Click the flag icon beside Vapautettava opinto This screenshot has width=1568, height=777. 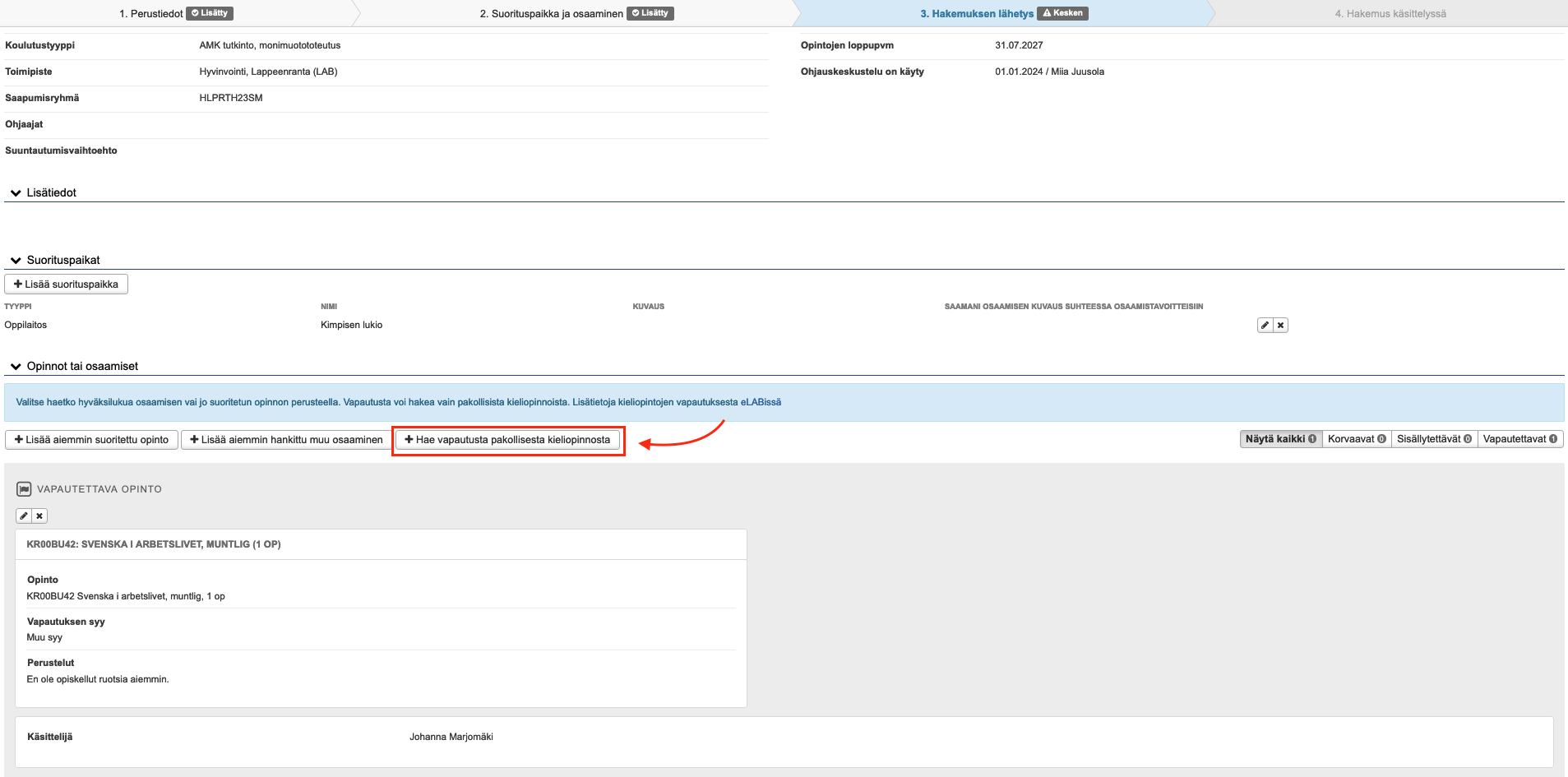click(x=24, y=489)
